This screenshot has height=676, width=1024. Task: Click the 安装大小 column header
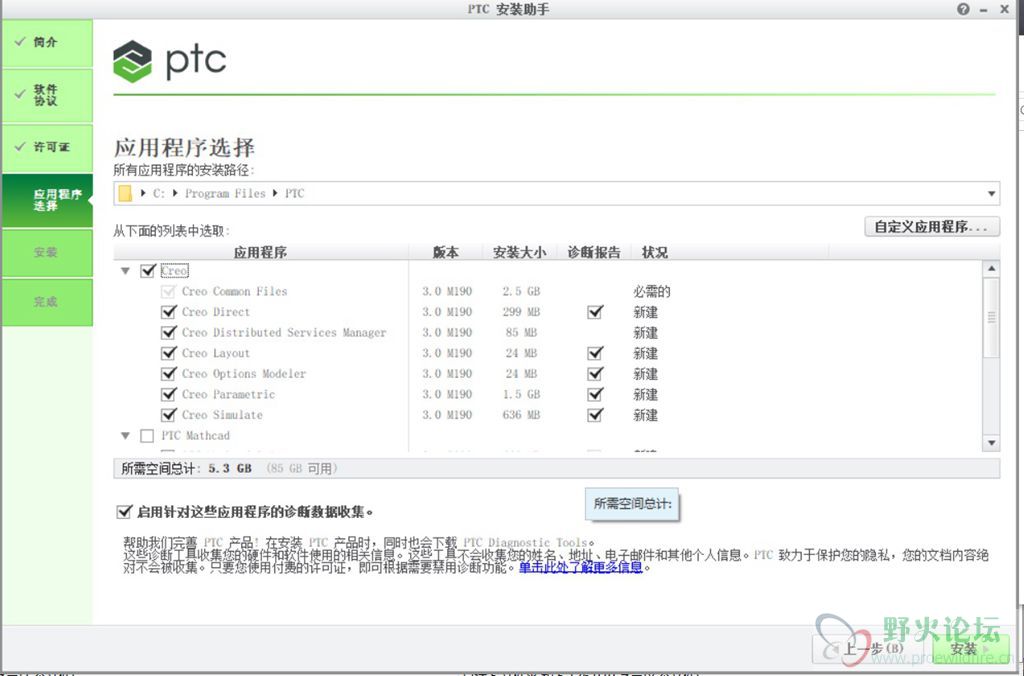(519, 252)
